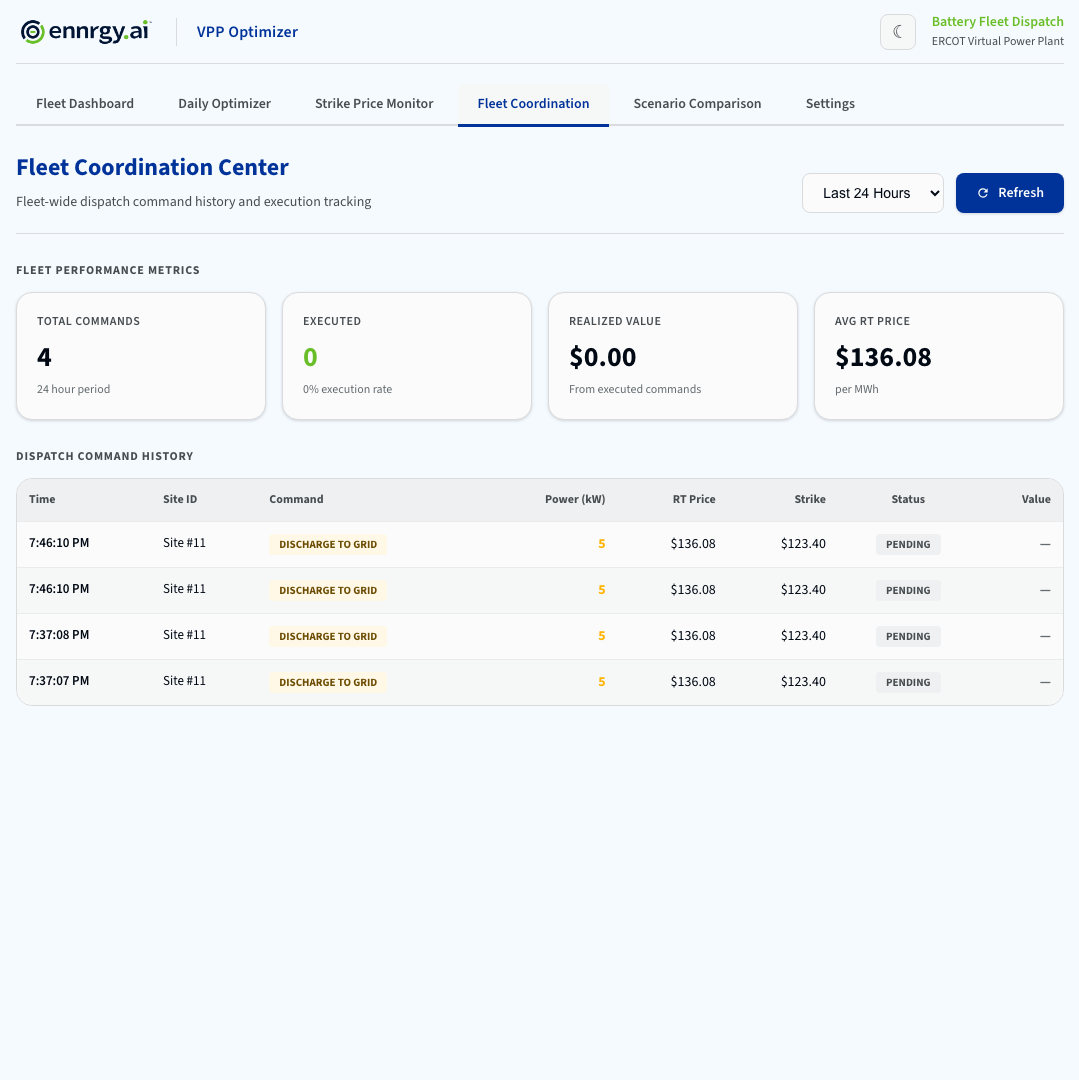
Task: Toggle dark mode with moon icon
Action: point(897,32)
